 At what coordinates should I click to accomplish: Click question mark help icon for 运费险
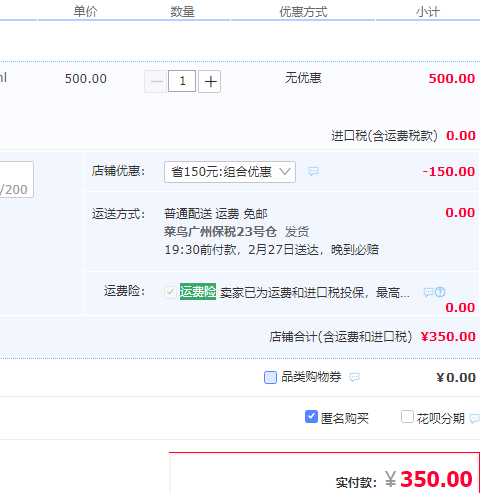click(440, 292)
